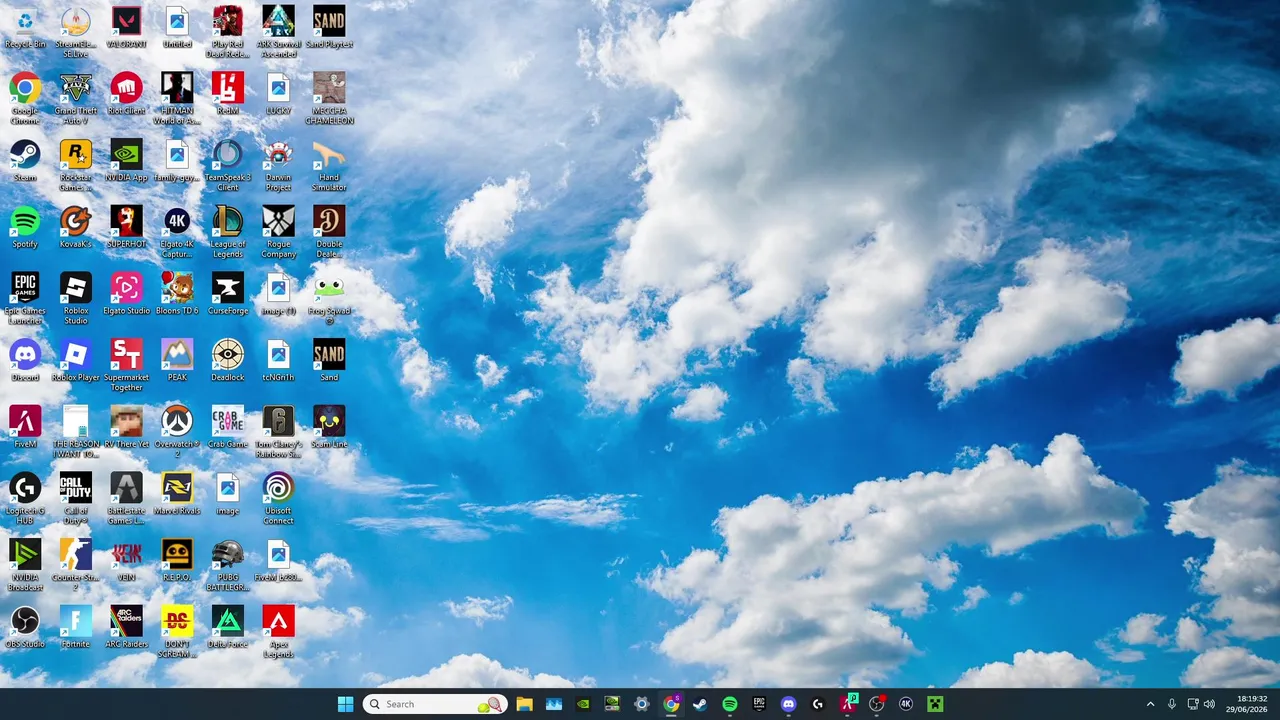Open Google Chrome desktop shortcut
Image resolution: width=1280 pixels, height=720 pixels.
(25, 99)
